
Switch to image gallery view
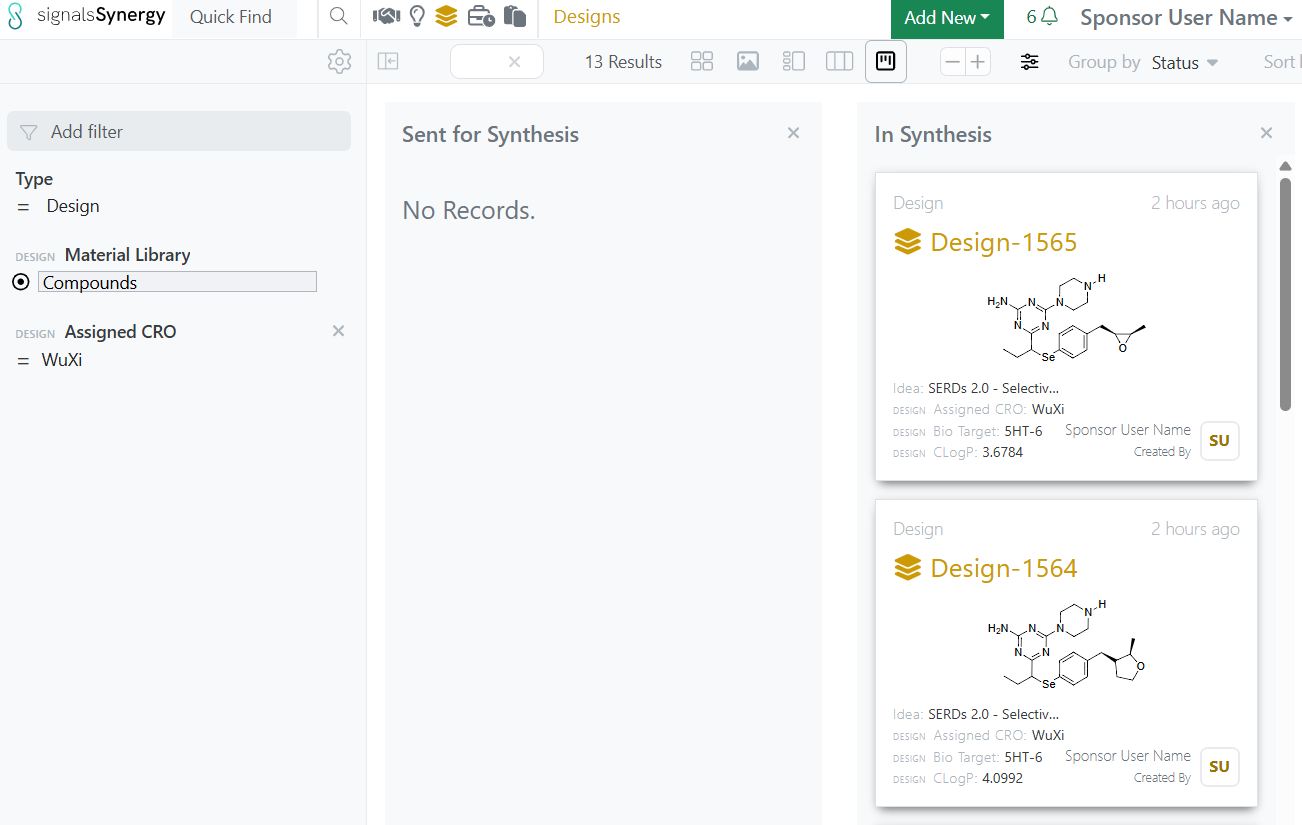tap(748, 62)
